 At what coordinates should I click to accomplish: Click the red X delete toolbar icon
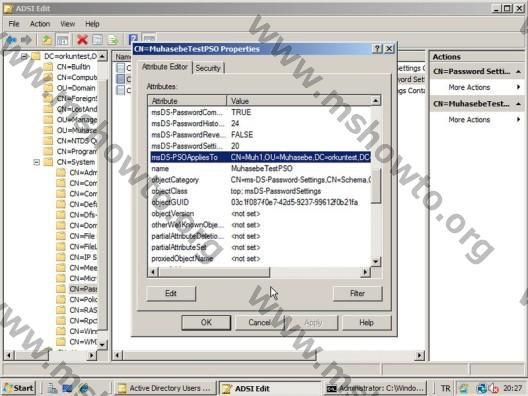click(x=82, y=40)
